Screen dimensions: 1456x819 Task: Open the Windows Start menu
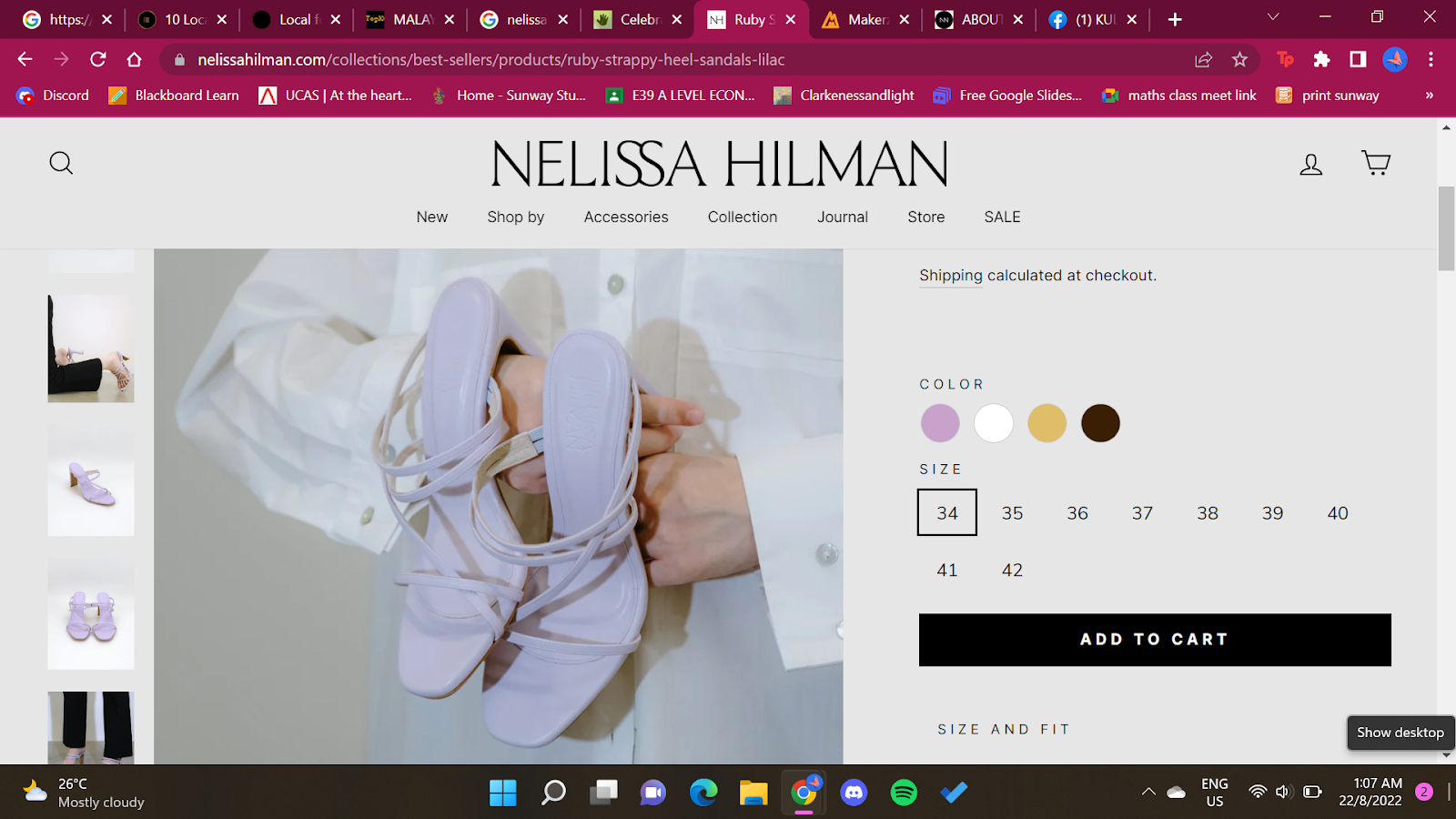502,793
